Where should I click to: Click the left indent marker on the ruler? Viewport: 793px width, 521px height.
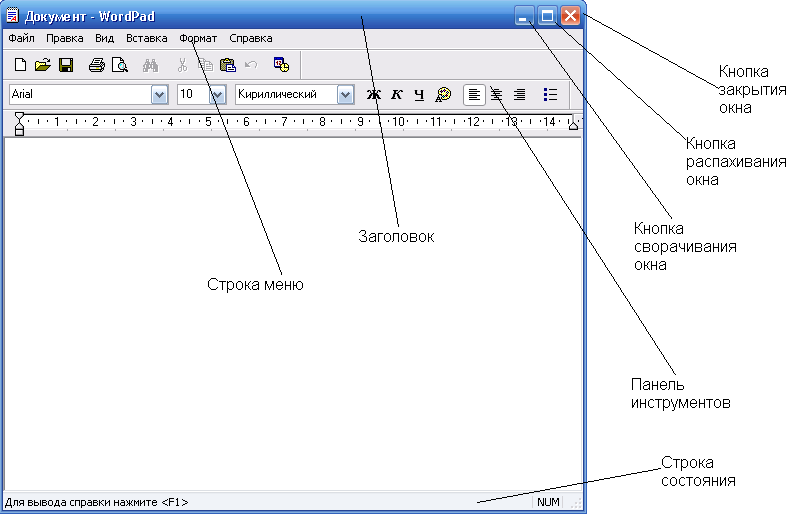click(x=19, y=124)
